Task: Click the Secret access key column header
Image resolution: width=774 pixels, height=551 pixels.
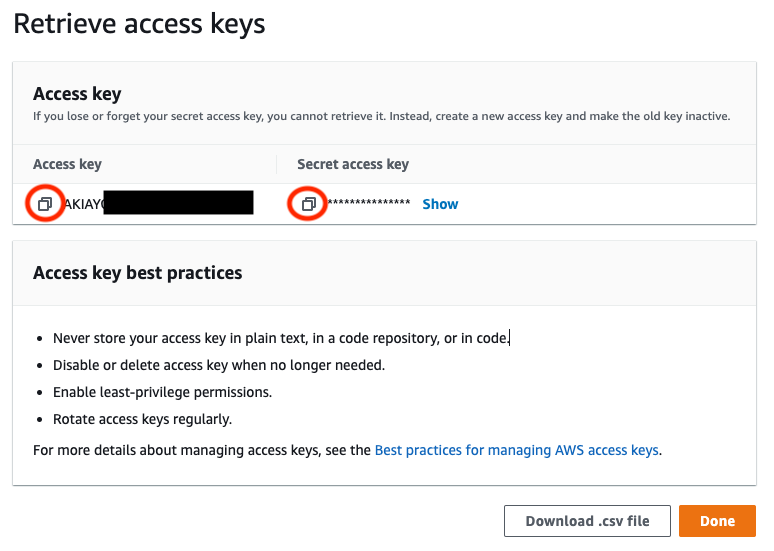Action: coord(353,164)
